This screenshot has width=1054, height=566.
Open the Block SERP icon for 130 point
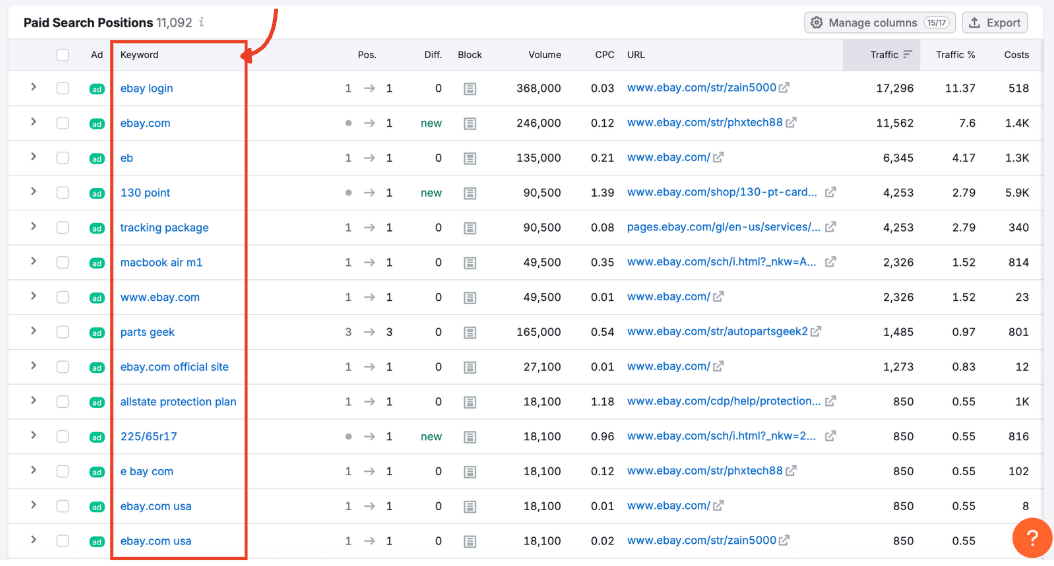[470, 194]
